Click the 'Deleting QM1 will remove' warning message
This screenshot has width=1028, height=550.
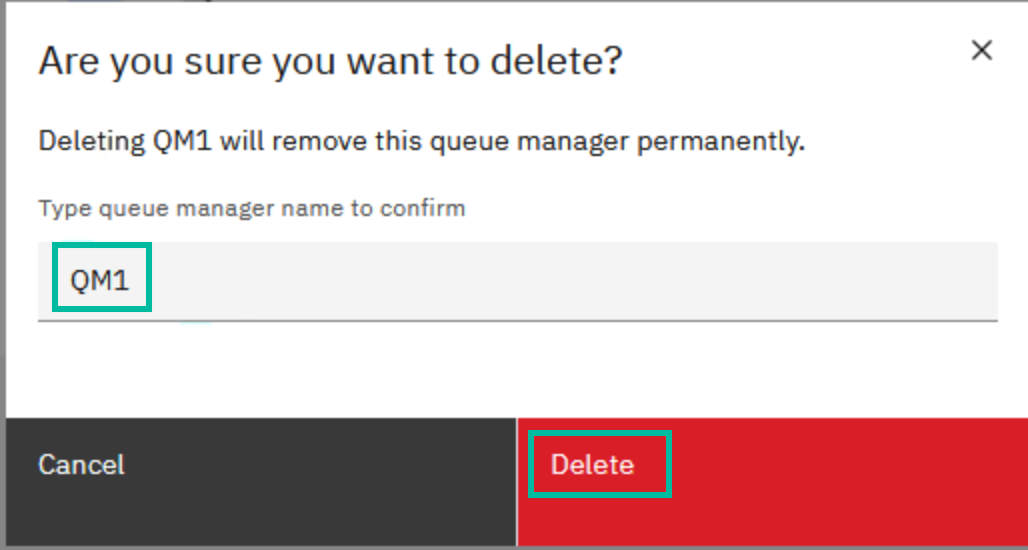click(422, 142)
